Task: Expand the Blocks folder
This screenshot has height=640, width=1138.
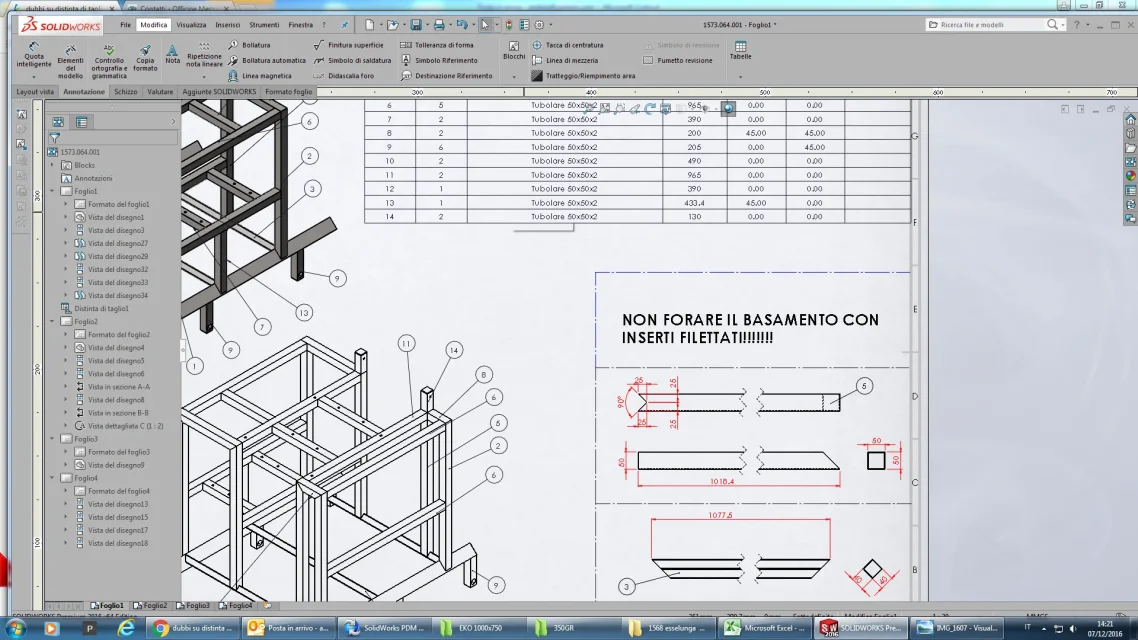Action: click(52, 165)
